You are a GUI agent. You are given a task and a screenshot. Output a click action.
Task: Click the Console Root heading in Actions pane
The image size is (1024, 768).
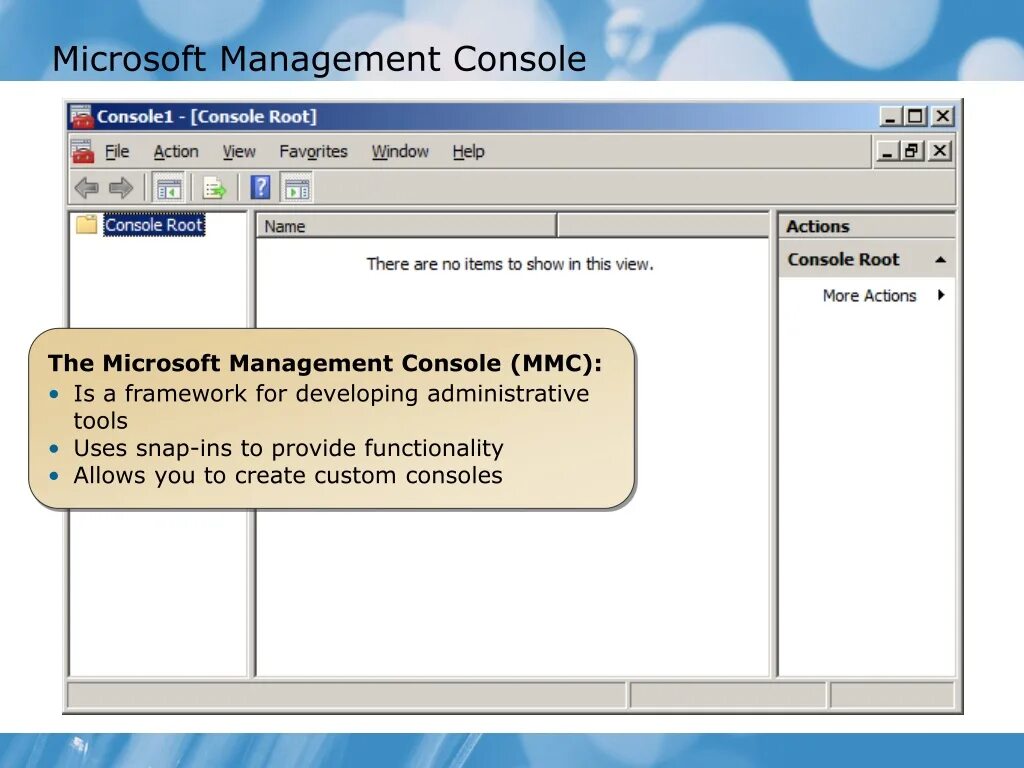coord(843,260)
